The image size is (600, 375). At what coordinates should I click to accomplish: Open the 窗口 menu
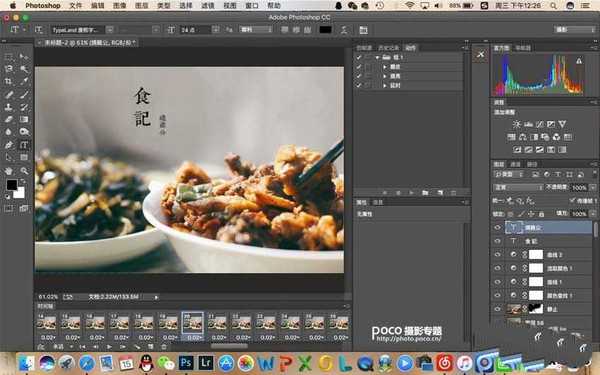coord(252,5)
